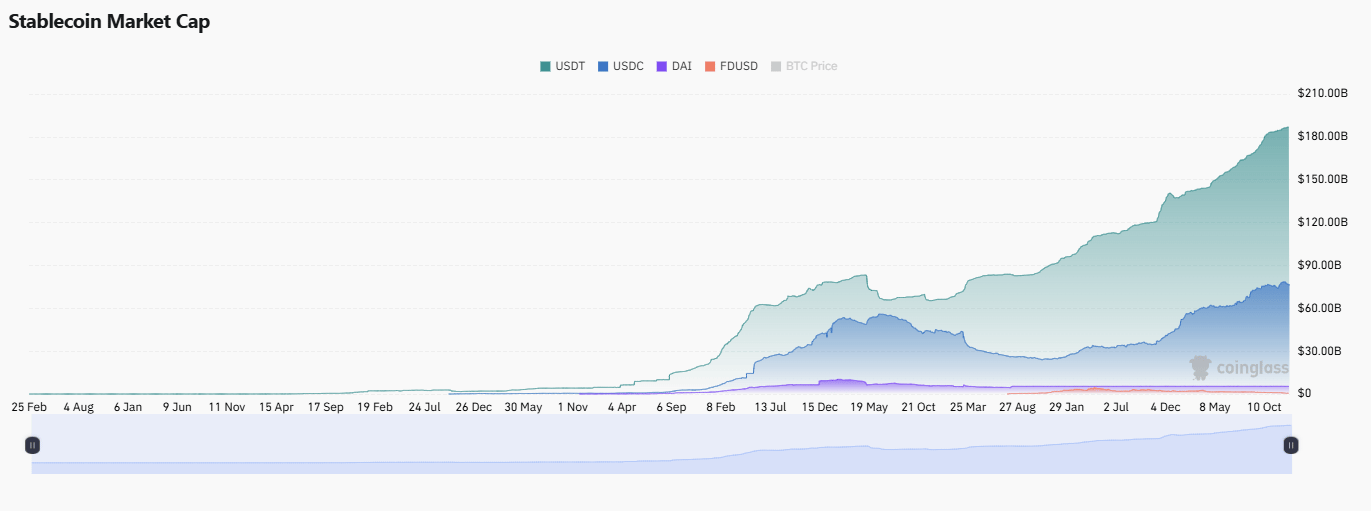Viewport: 1371px width, 511px height.
Task: Click the 15 Apr x-axis date label
Action: 276,407
